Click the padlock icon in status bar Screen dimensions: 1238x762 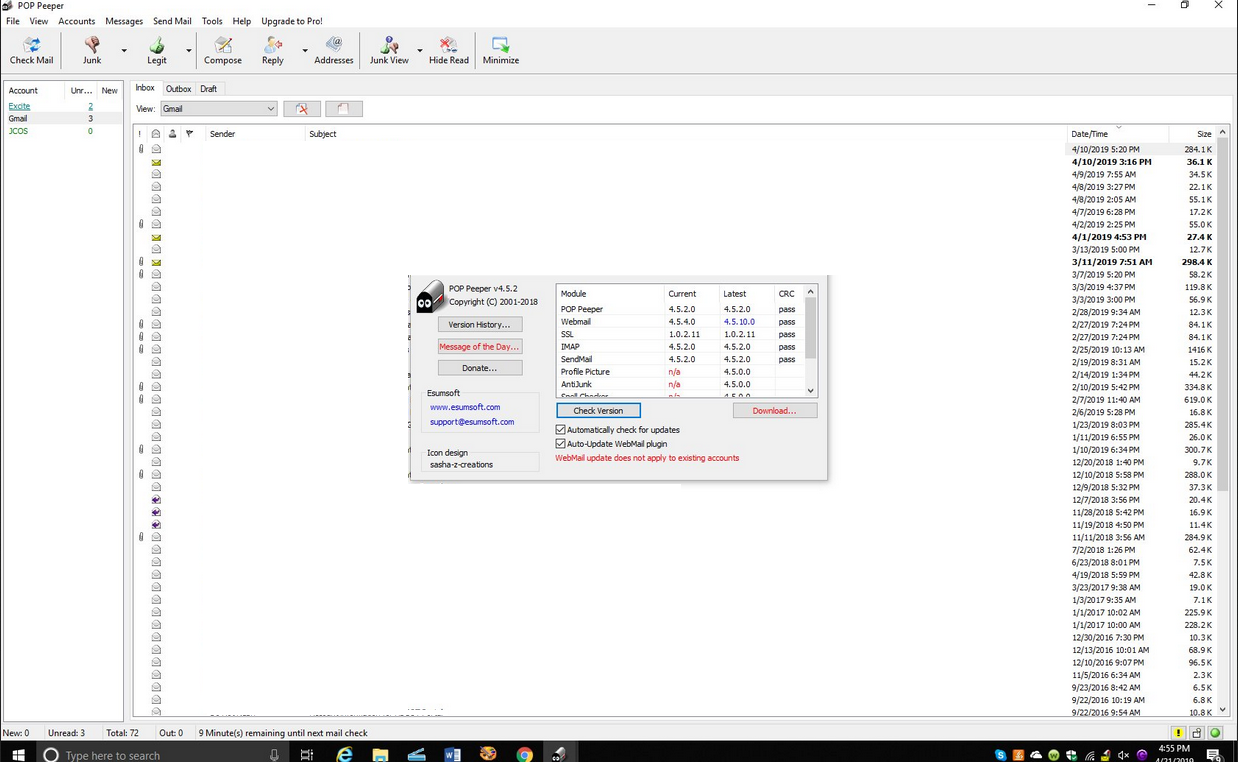pyautogui.click(x=1197, y=733)
